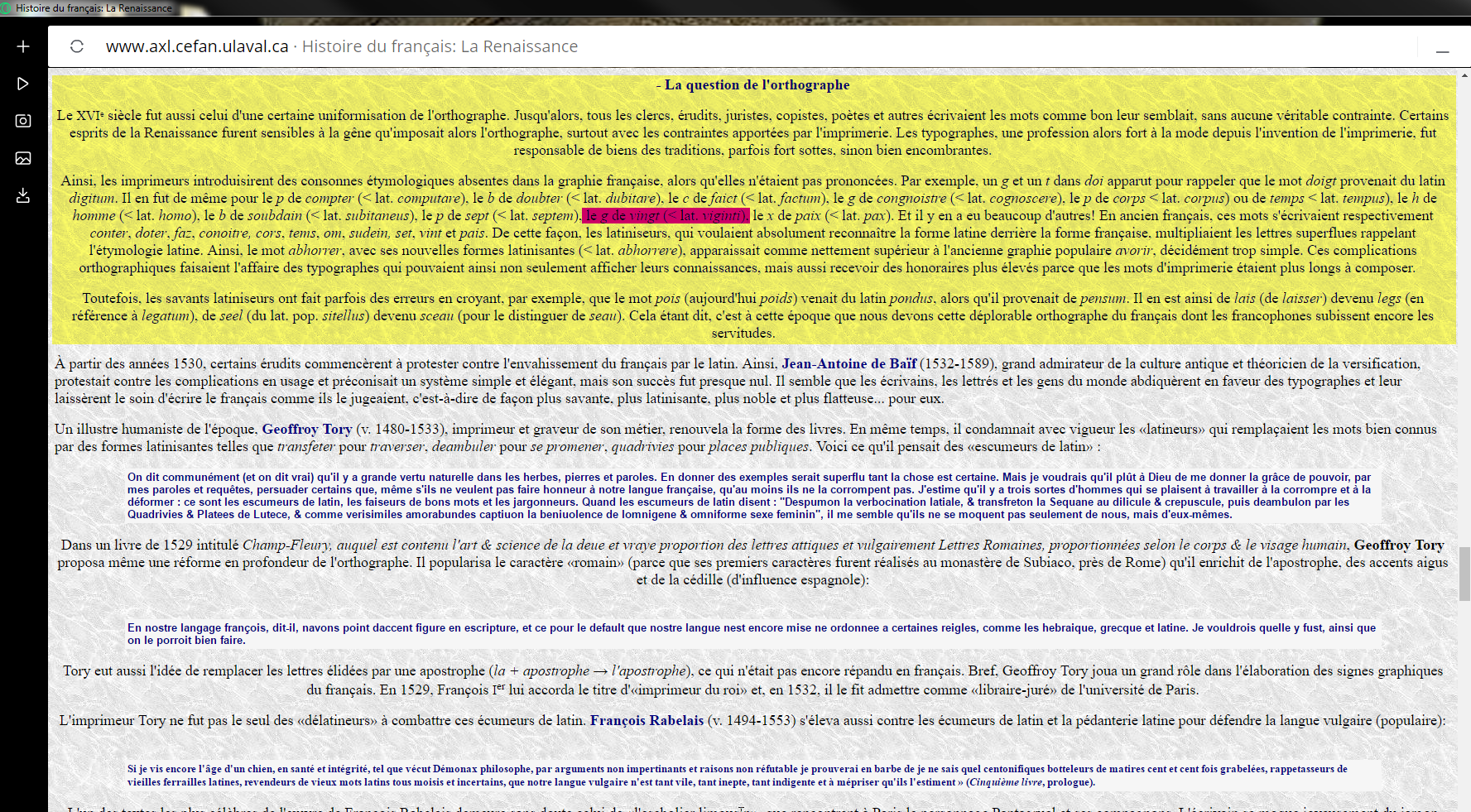The image size is (1471, 812).
Task: Take a screenshot with the camera icon
Action: (x=23, y=121)
